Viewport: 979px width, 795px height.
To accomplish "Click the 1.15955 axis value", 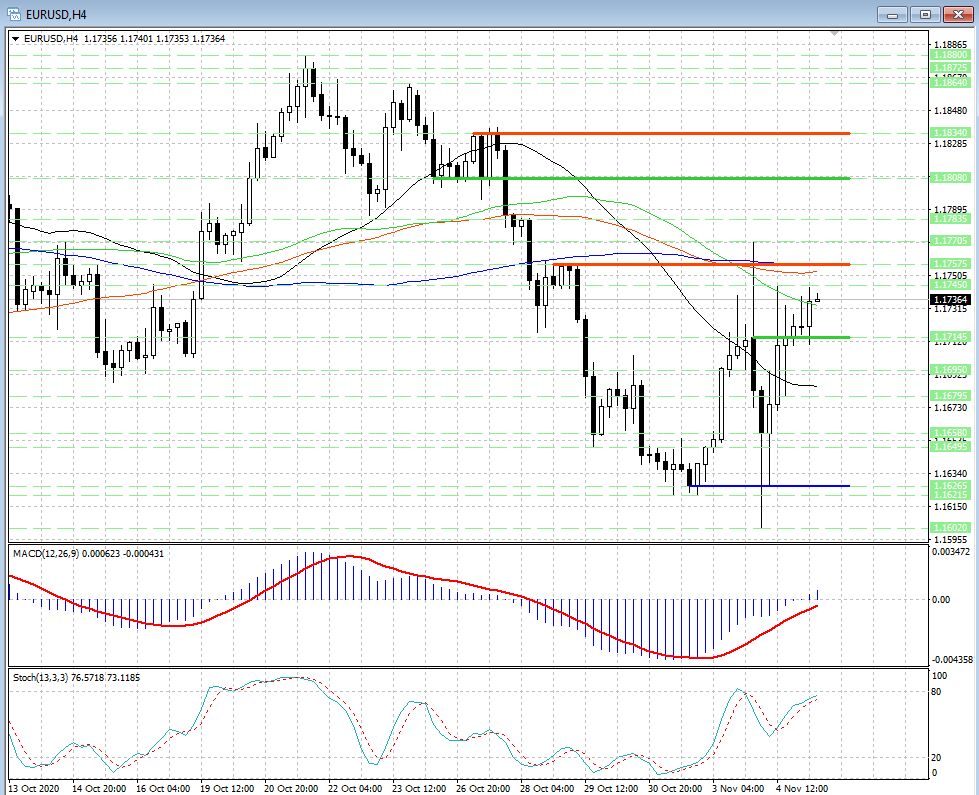I will [950, 540].
